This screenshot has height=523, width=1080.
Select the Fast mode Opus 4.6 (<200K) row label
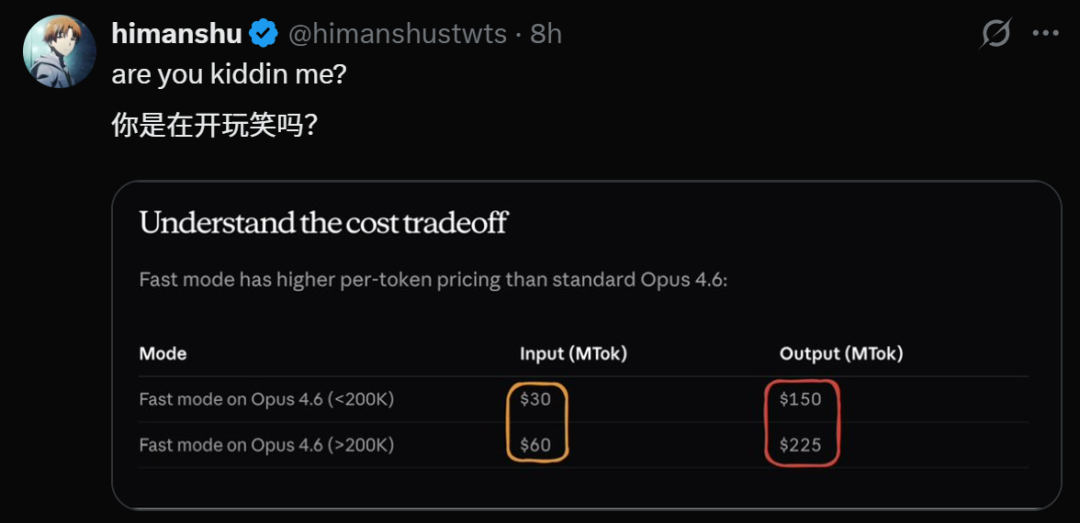pyautogui.click(x=266, y=399)
